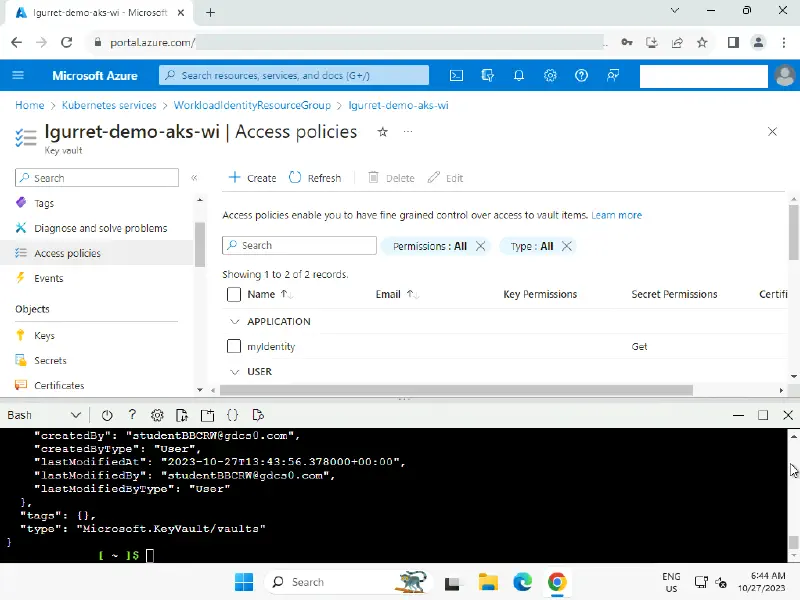Image resolution: width=800 pixels, height=600 pixels.
Task: Restart Cloud Shell using power icon
Action: click(x=107, y=415)
